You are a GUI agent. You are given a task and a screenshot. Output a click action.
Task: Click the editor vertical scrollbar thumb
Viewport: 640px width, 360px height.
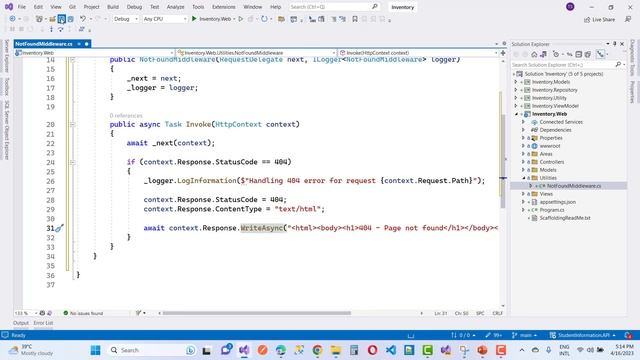point(503,161)
